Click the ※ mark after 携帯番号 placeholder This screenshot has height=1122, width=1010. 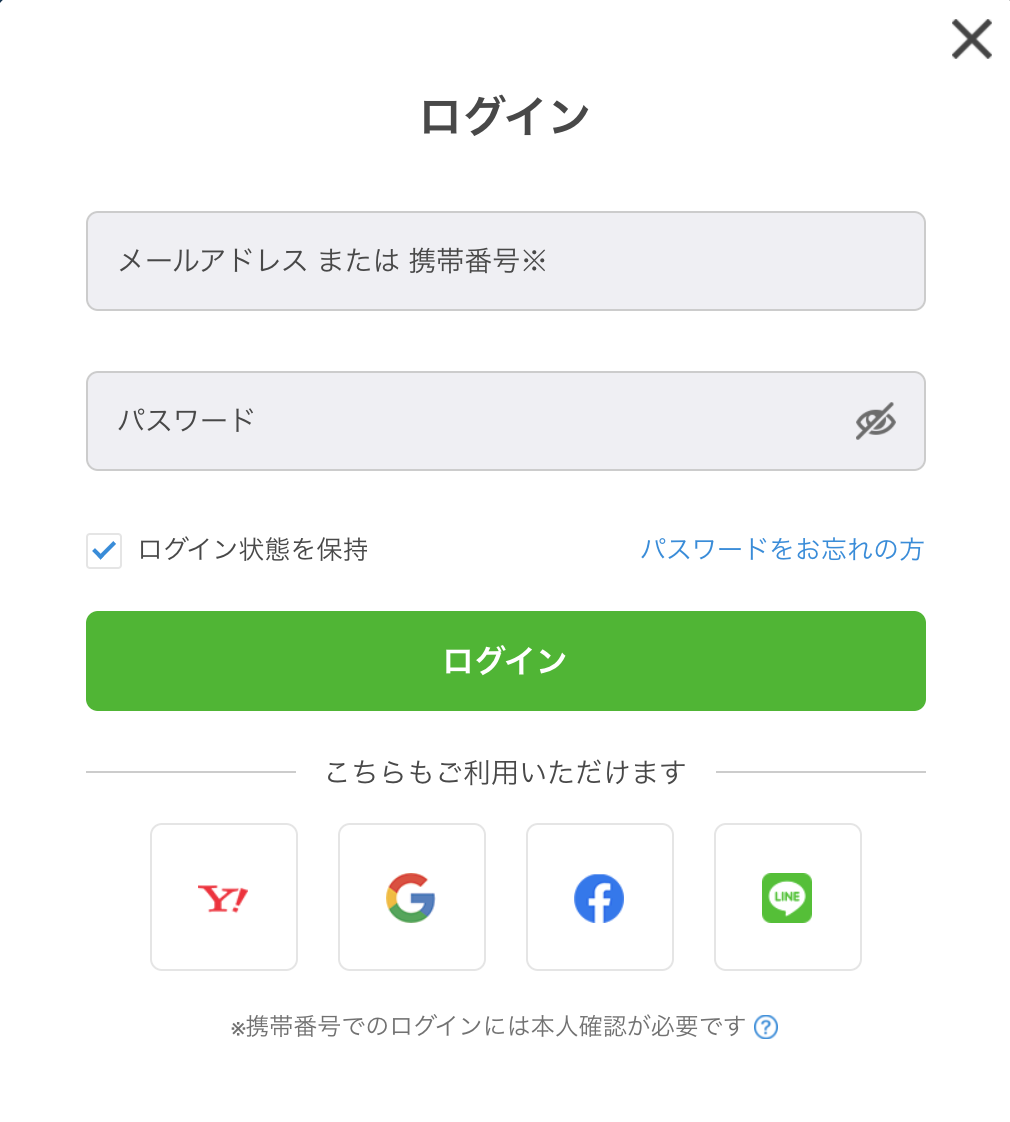534,262
